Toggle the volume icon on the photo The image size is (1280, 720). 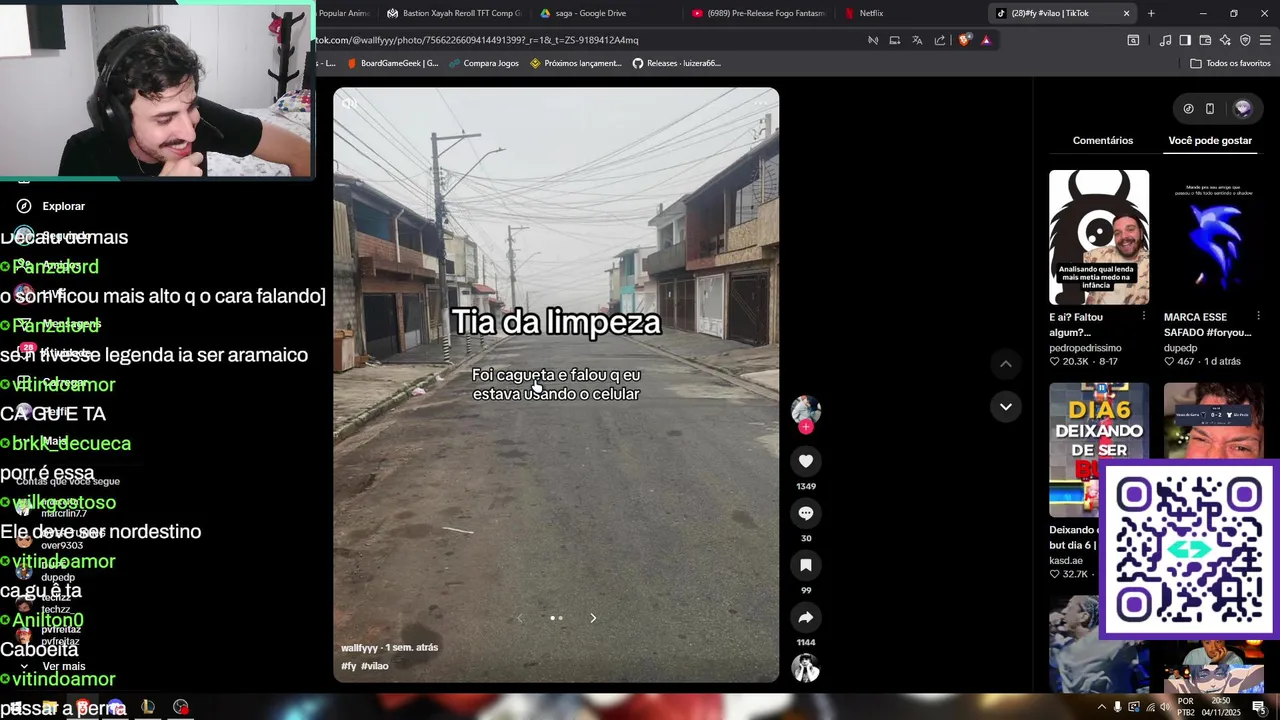click(350, 103)
